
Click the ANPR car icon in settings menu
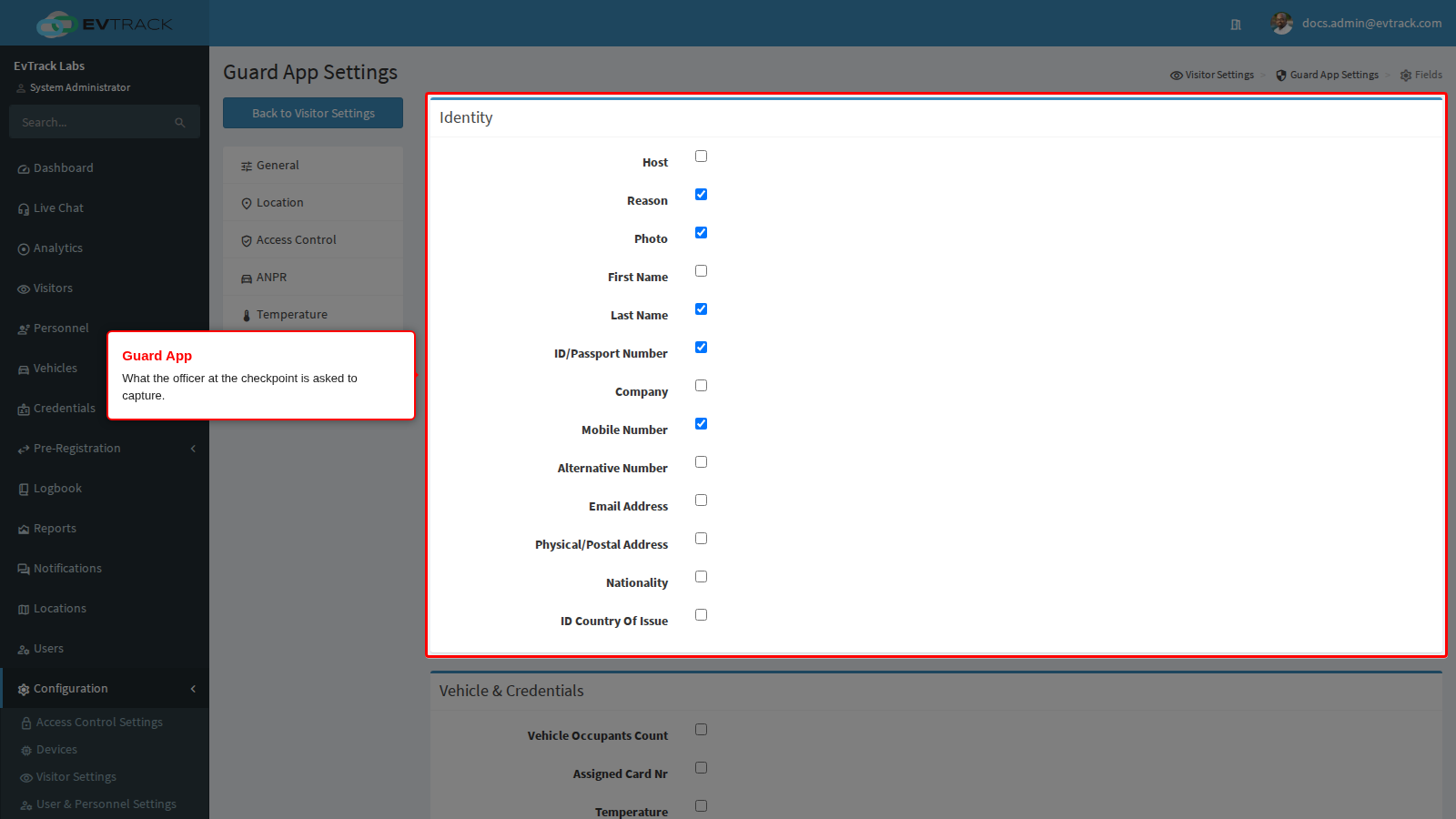247,278
